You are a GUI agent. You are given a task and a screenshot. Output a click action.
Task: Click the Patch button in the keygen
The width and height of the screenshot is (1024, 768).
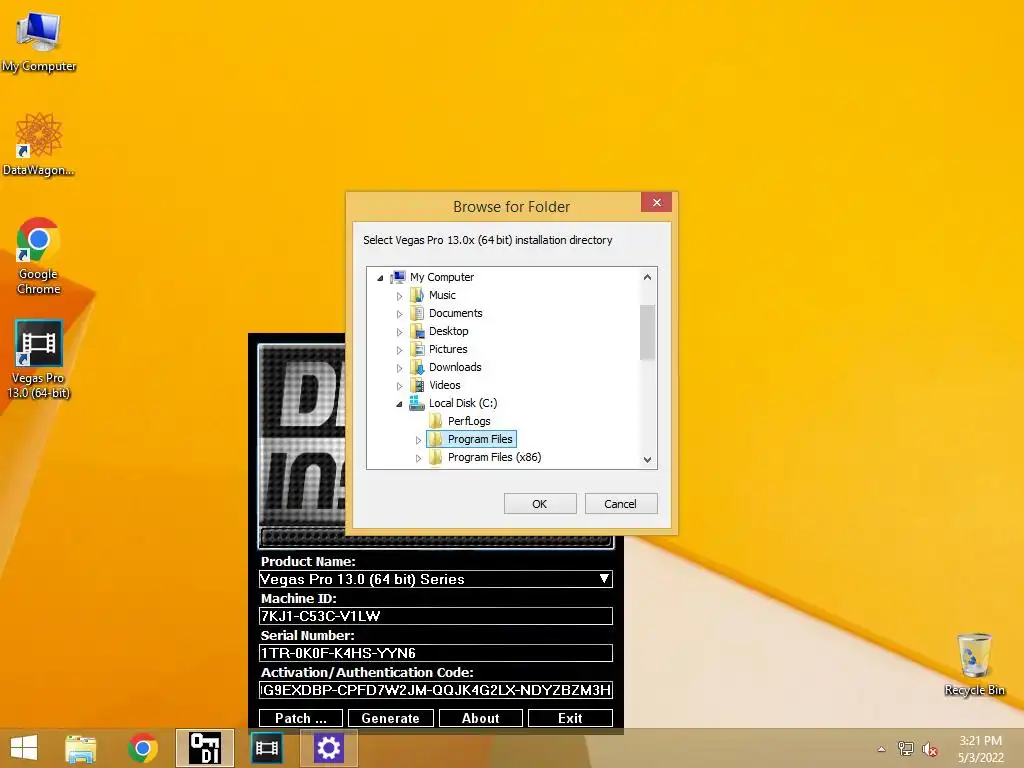[300, 718]
